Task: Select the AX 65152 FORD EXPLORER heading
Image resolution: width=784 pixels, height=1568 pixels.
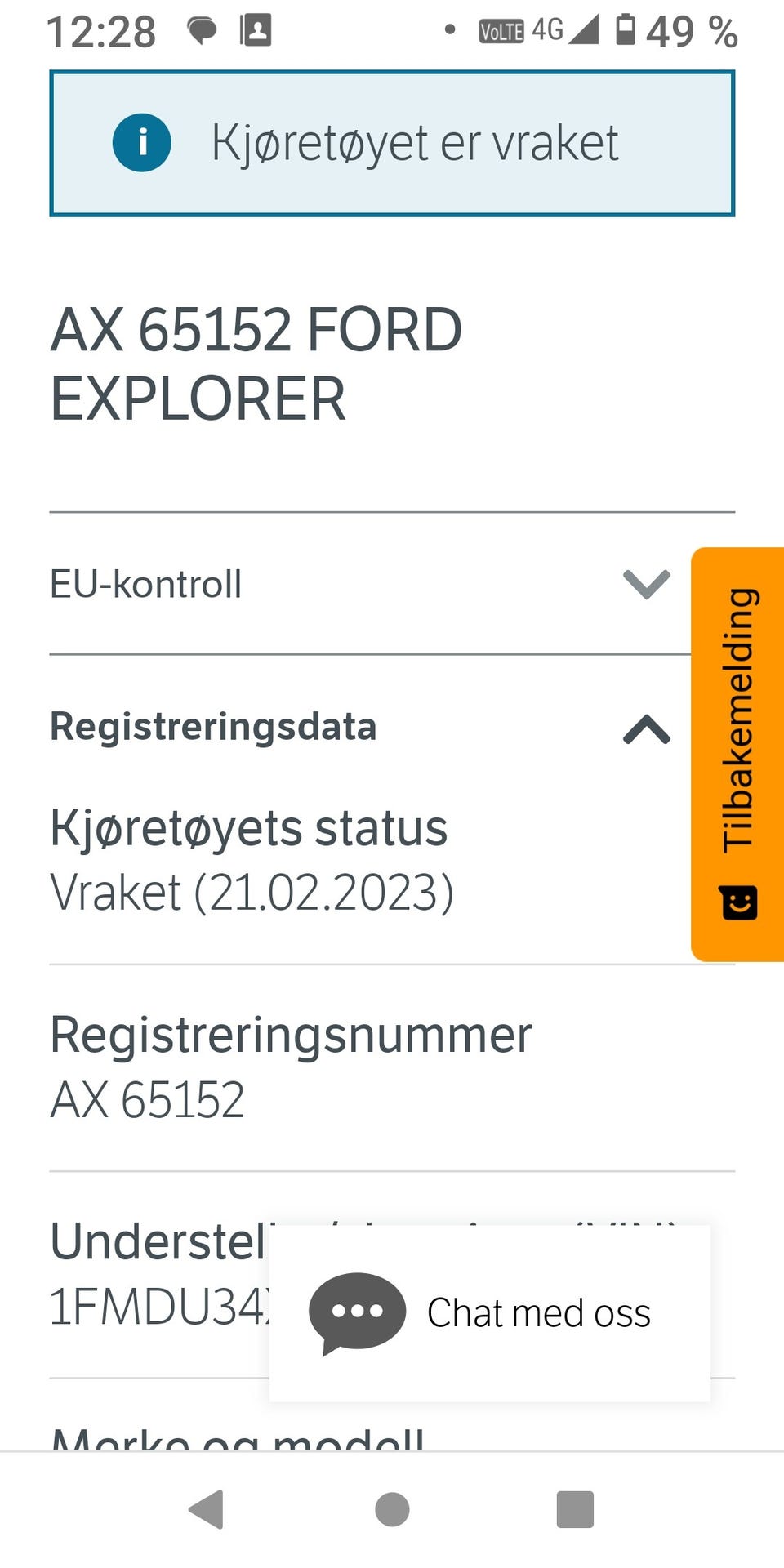Action: [256, 364]
